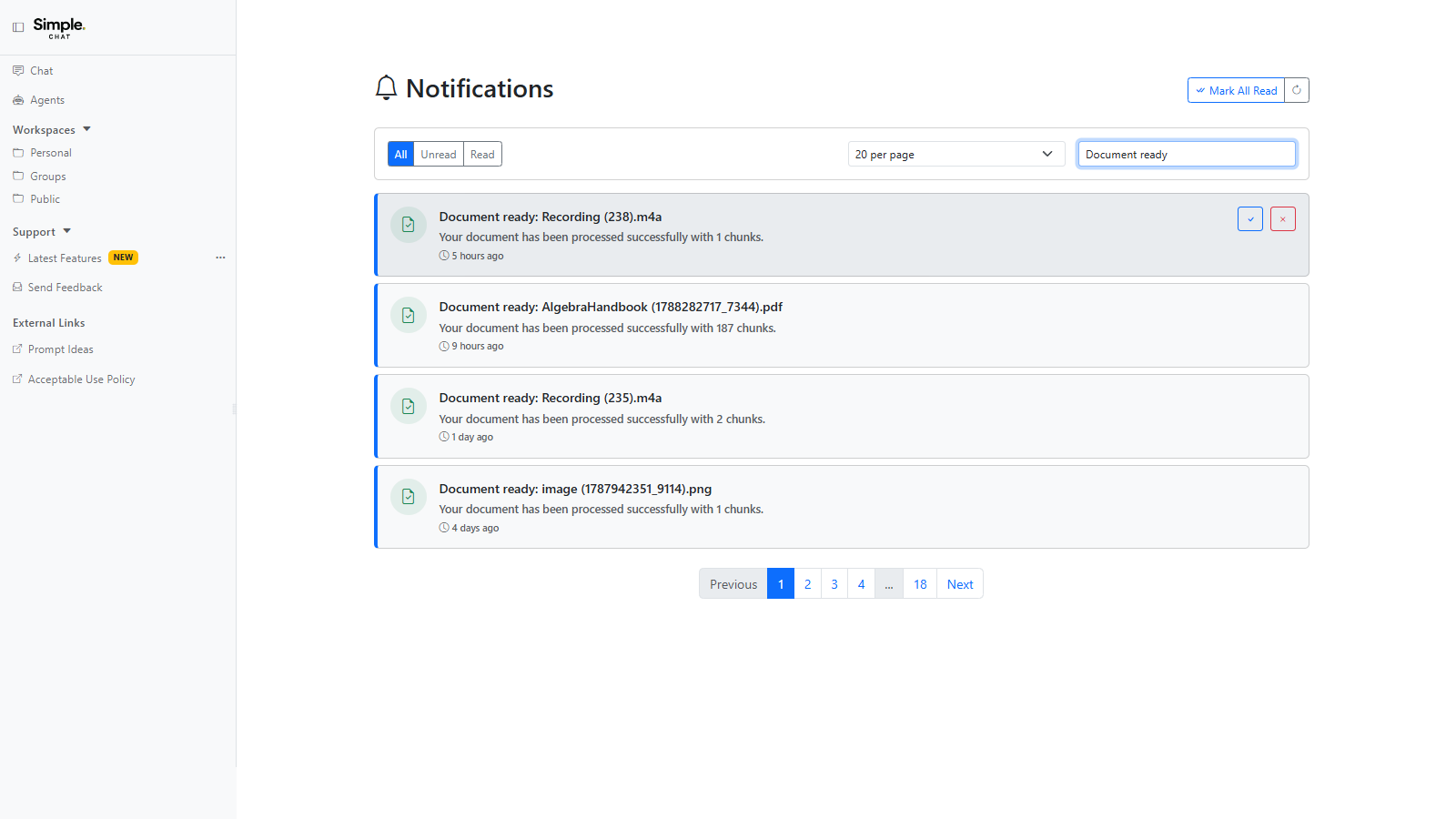This screenshot has height=819, width=1456.
Task: Collapse the sidebar using the panel icon
Action: pyautogui.click(x=18, y=27)
